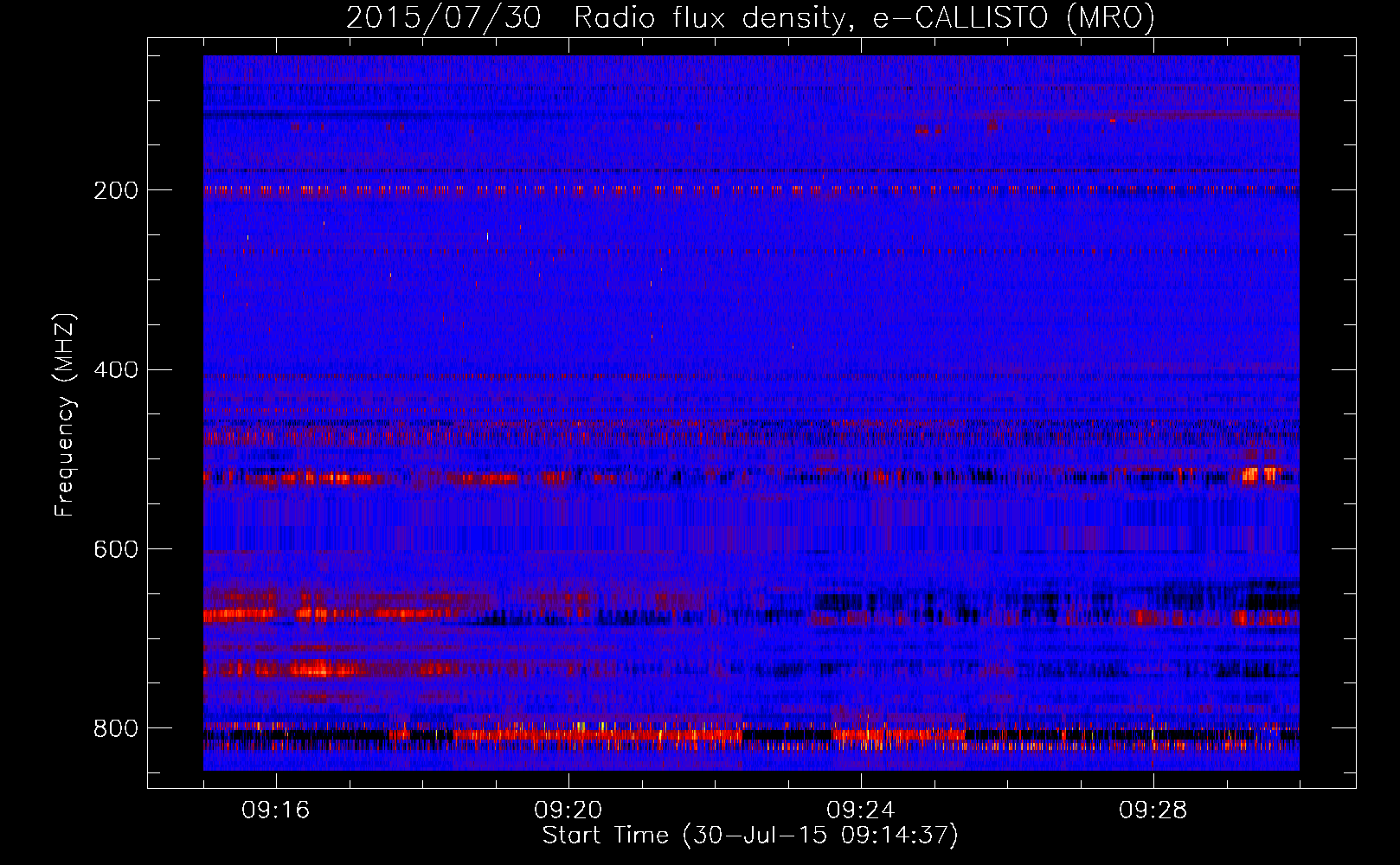Click the 09:20 time tick label
The image size is (1400, 865).
pos(568,811)
